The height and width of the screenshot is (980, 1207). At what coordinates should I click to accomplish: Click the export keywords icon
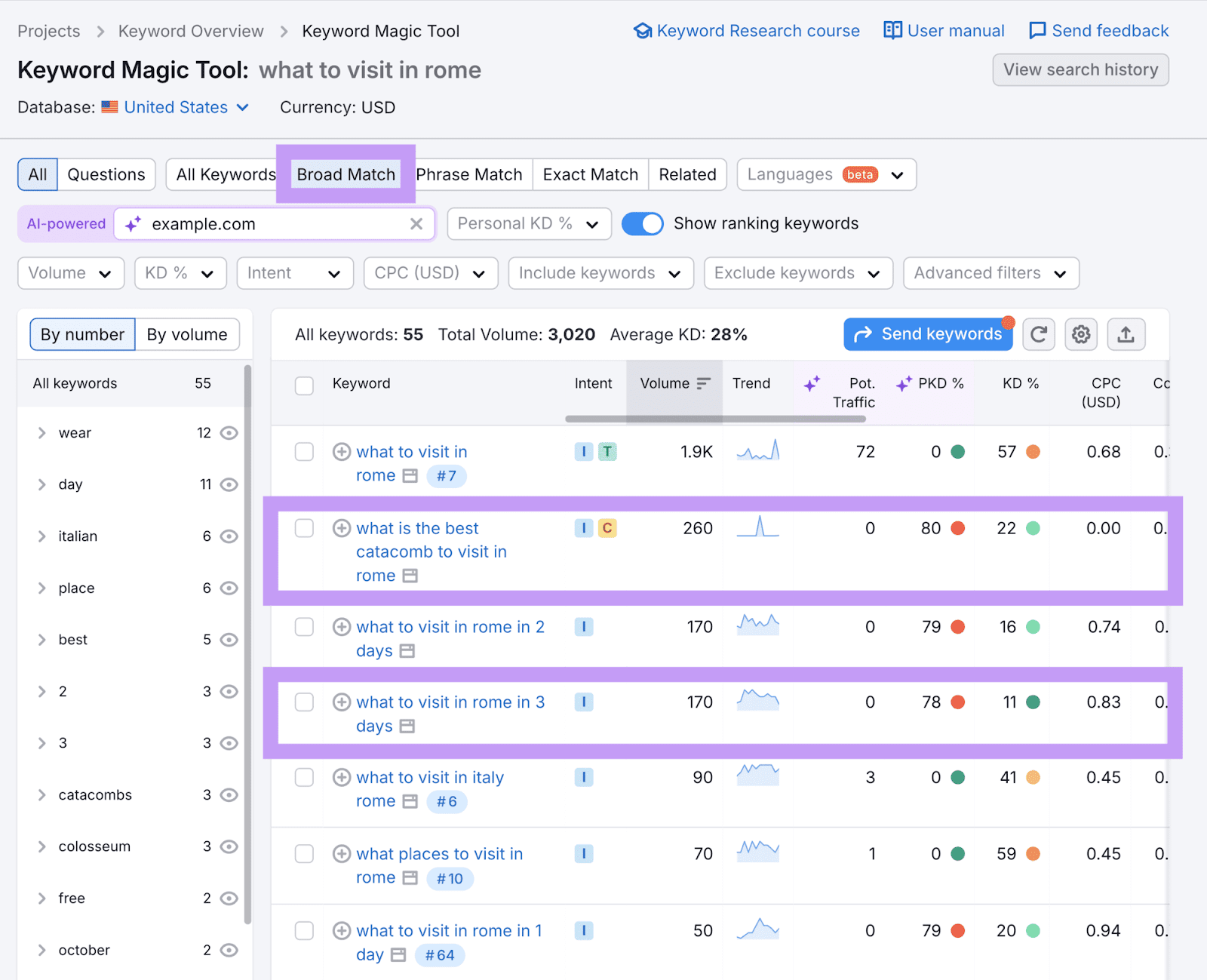pyautogui.click(x=1126, y=334)
